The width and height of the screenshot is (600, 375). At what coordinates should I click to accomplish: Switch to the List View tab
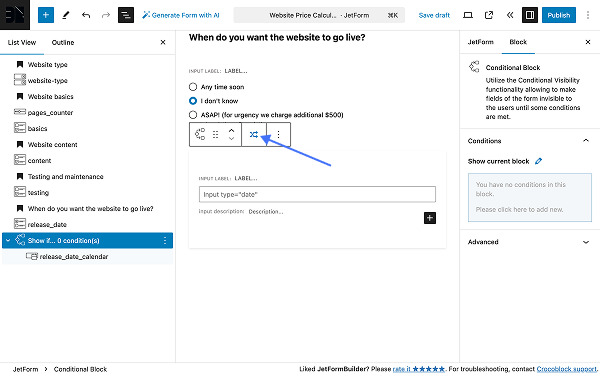point(22,42)
